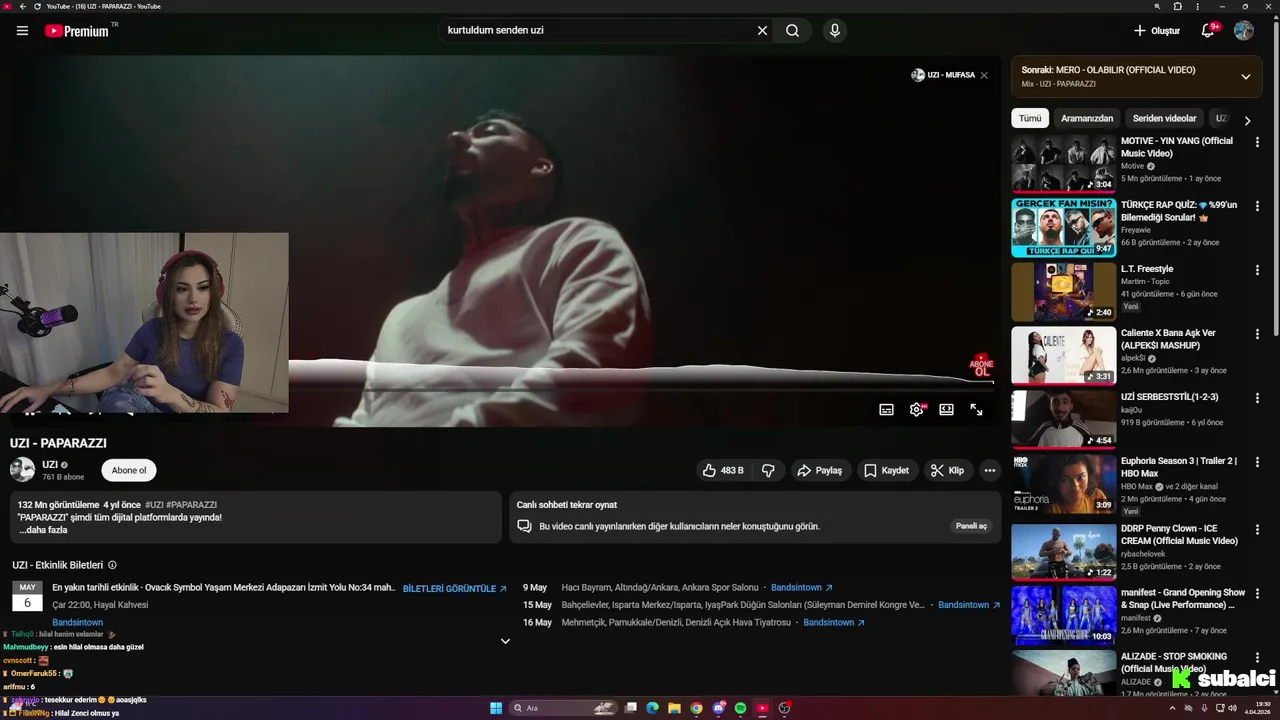Like the video showing 483 B
The image size is (1280, 720).
pyautogui.click(x=723, y=470)
